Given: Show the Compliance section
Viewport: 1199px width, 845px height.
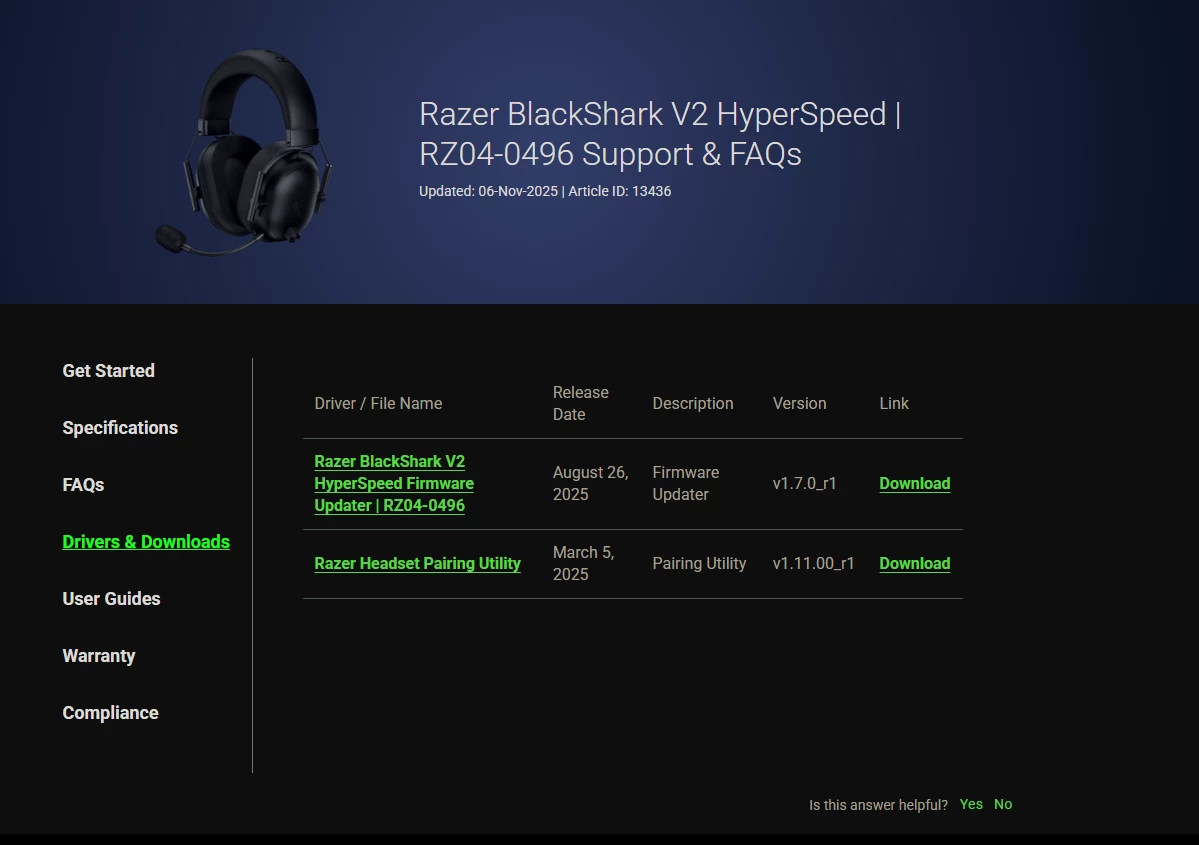Looking at the screenshot, I should tap(111, 713).
